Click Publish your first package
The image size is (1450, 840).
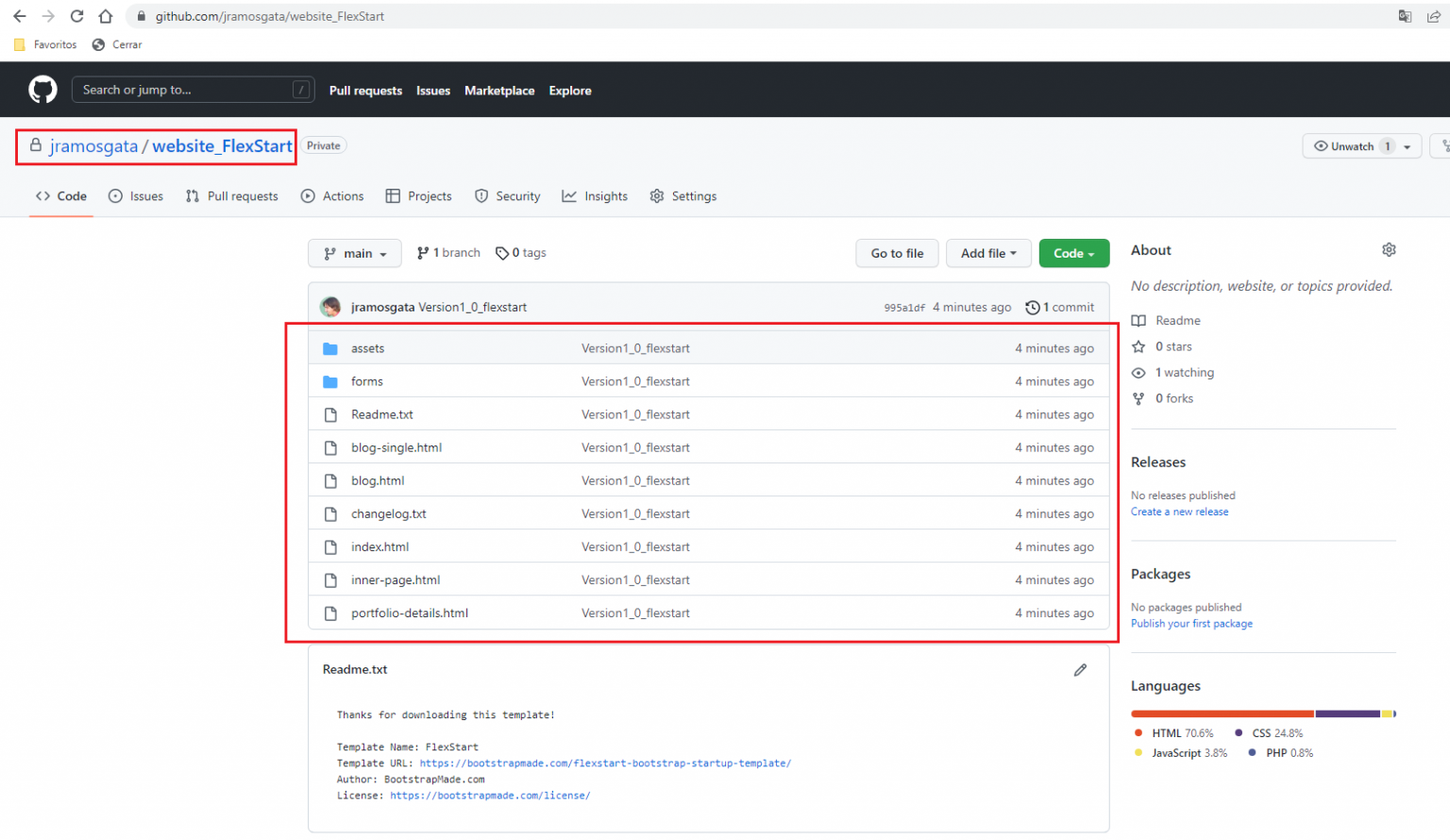coord(1191,624)
